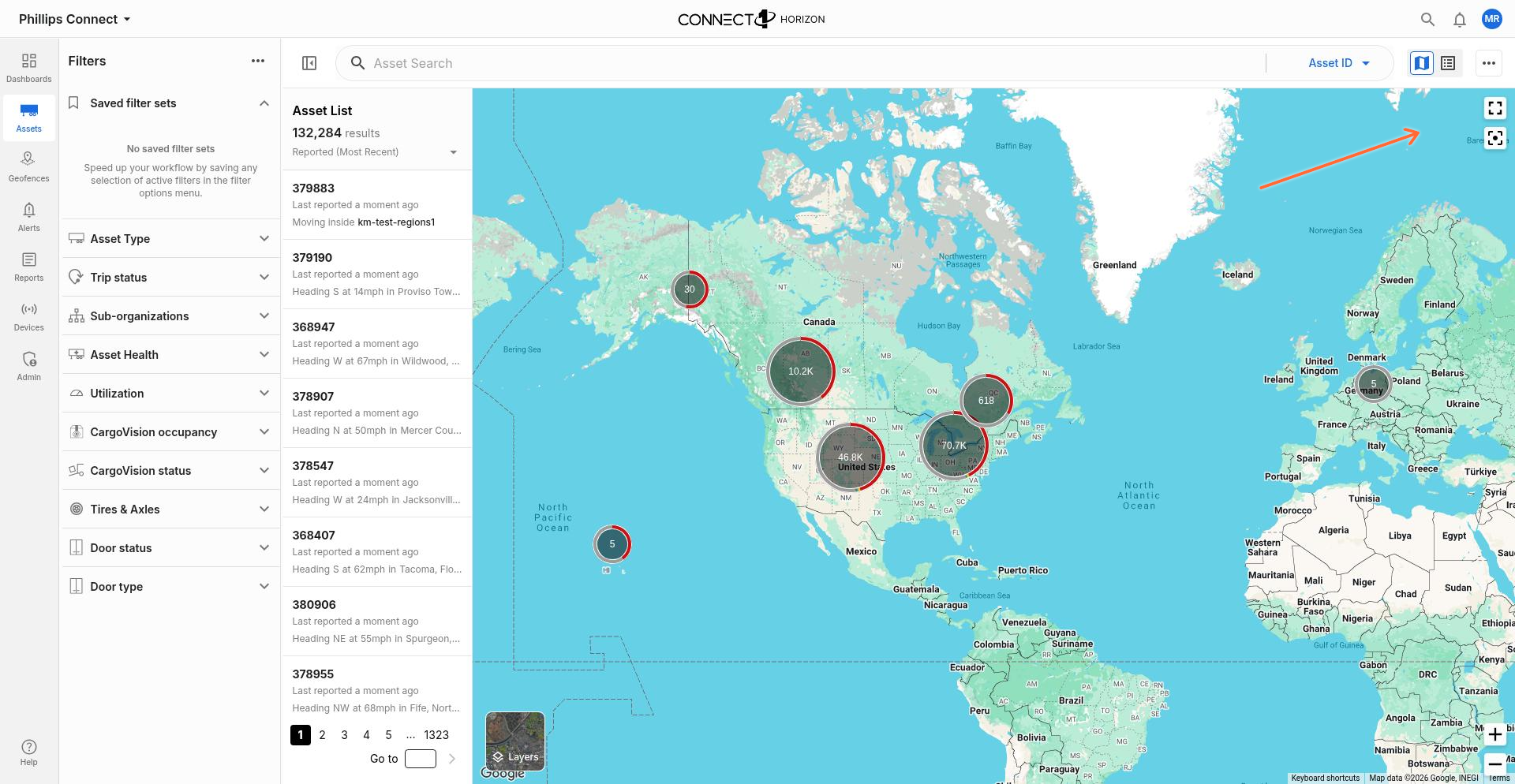Open asset toolbar more options menu
Image resolution: width=1515 pixels, height=784 pixels.
1489,63
